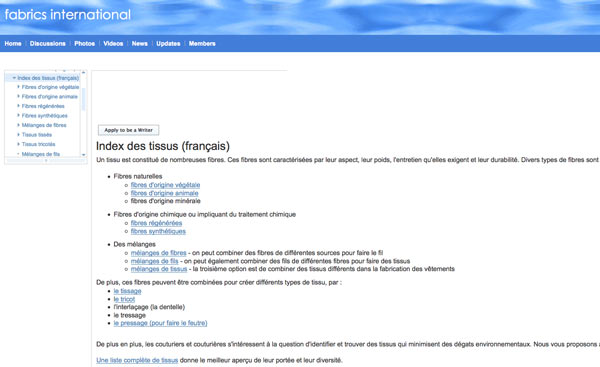Open the Discussions menu item
The image size is (600, 367).
(47, 44)
